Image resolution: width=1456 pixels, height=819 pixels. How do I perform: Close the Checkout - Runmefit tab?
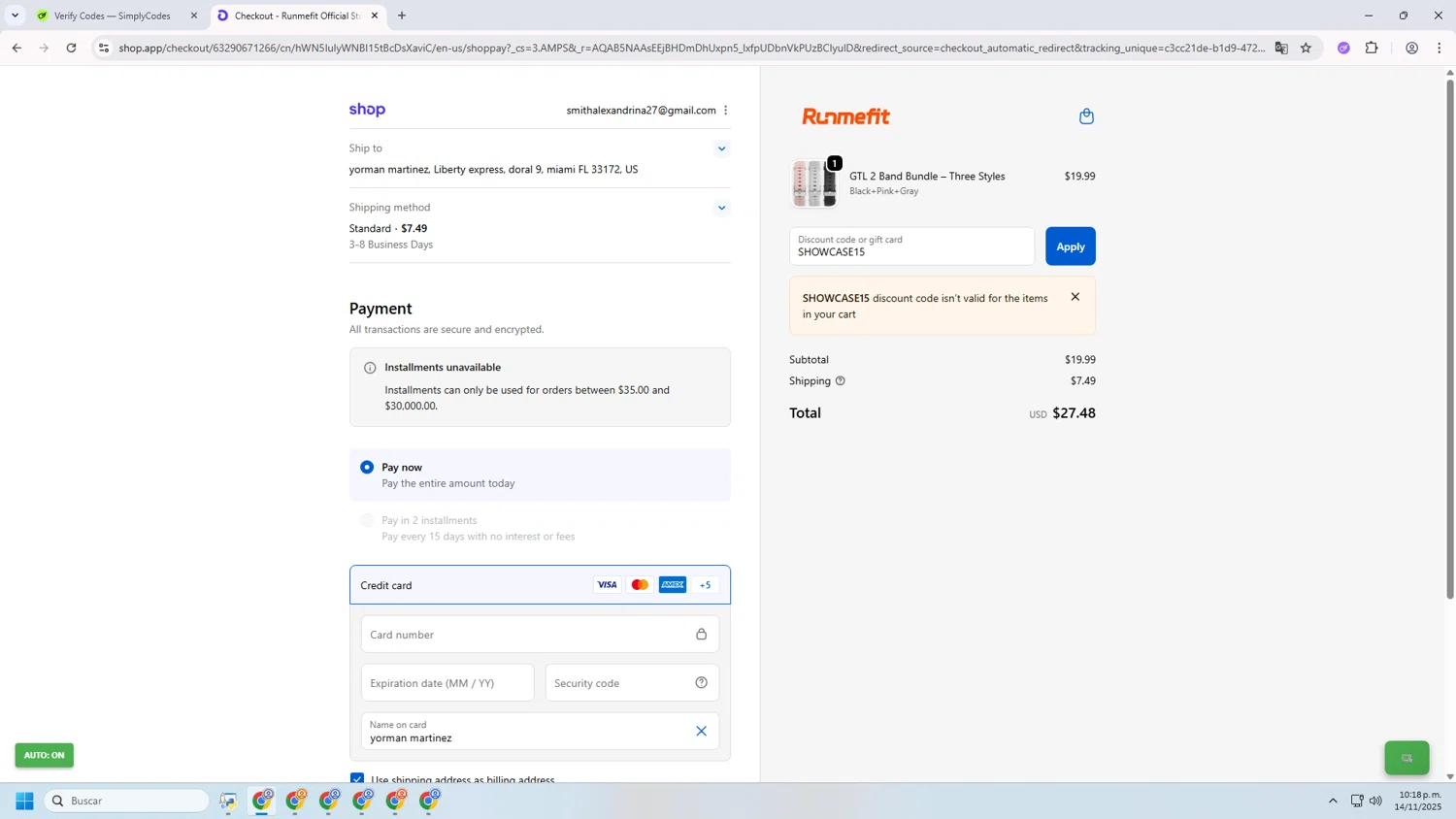click(x=375, y=16)
